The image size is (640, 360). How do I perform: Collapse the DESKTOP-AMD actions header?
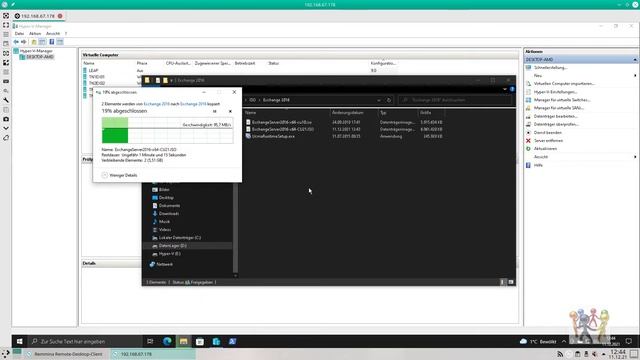[635, 60]
